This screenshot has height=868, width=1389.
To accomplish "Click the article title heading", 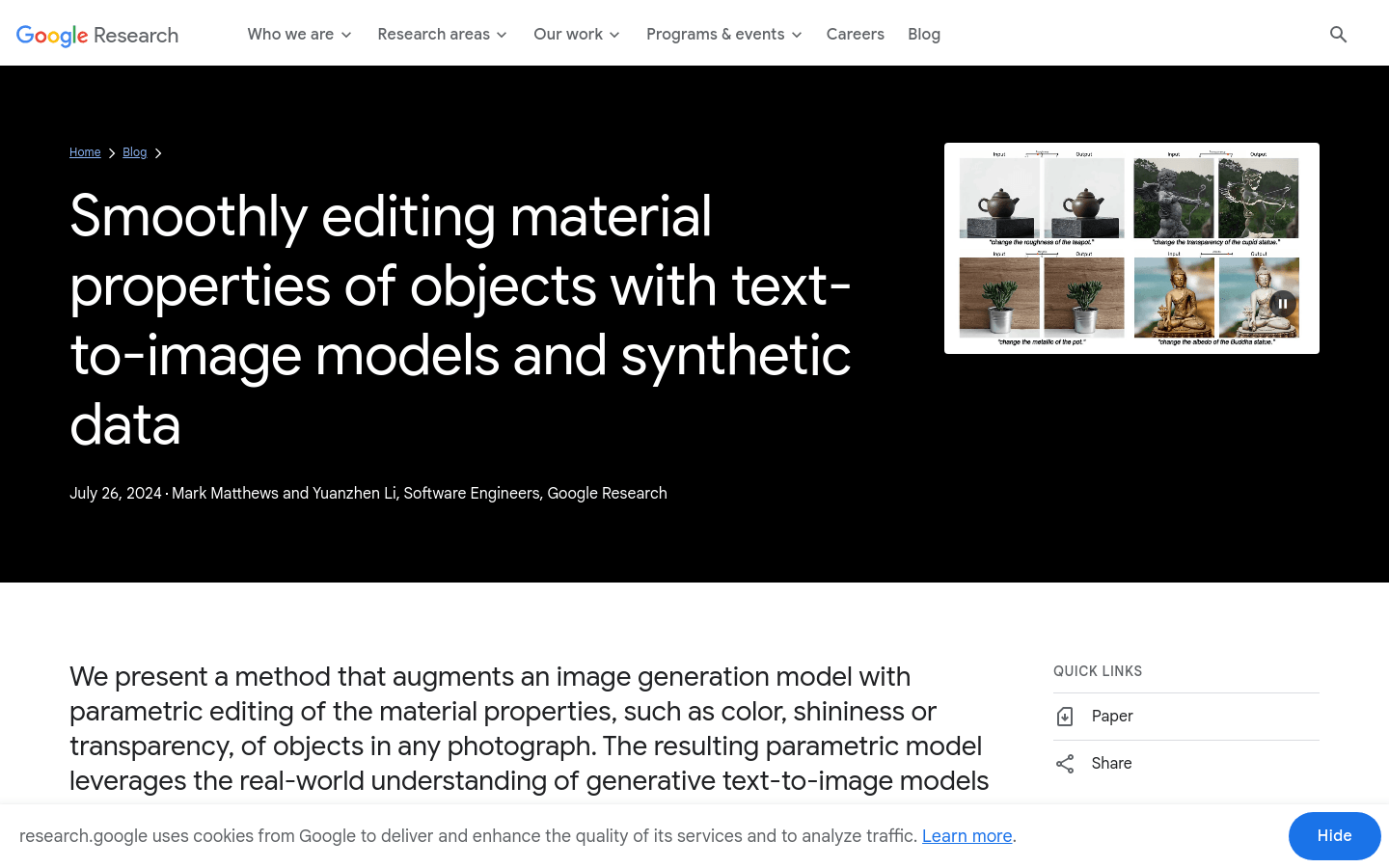I will click(x=461, y=320).
